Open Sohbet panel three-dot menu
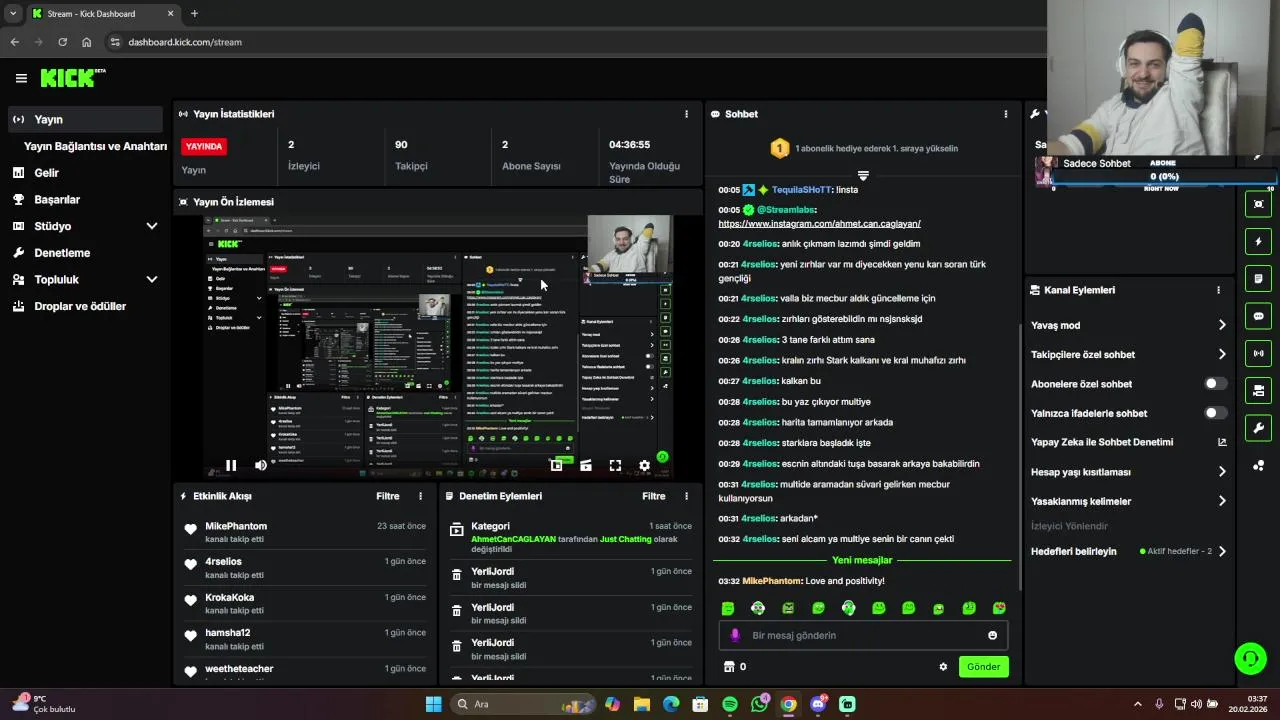The image size is (1280, 720). (x=1006, y=114)
